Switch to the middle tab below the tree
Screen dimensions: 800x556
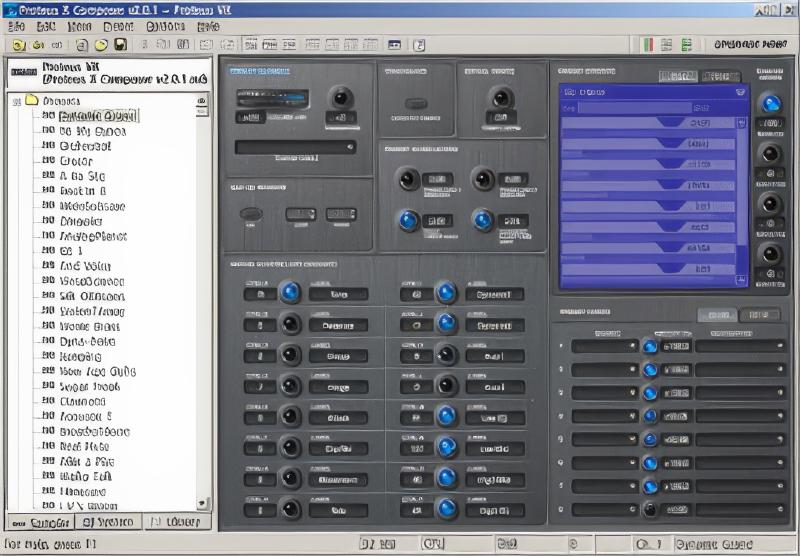click(x=107, y=522)
